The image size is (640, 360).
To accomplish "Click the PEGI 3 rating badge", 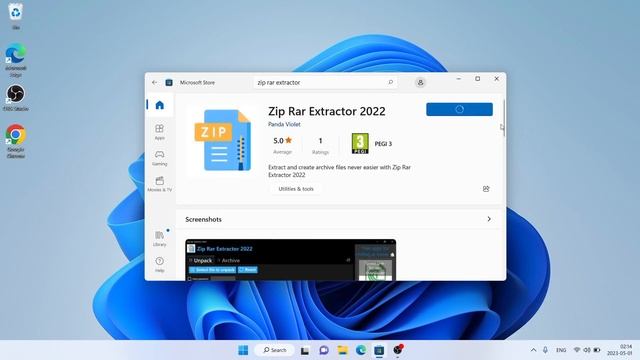I will [x=360, y=143].
